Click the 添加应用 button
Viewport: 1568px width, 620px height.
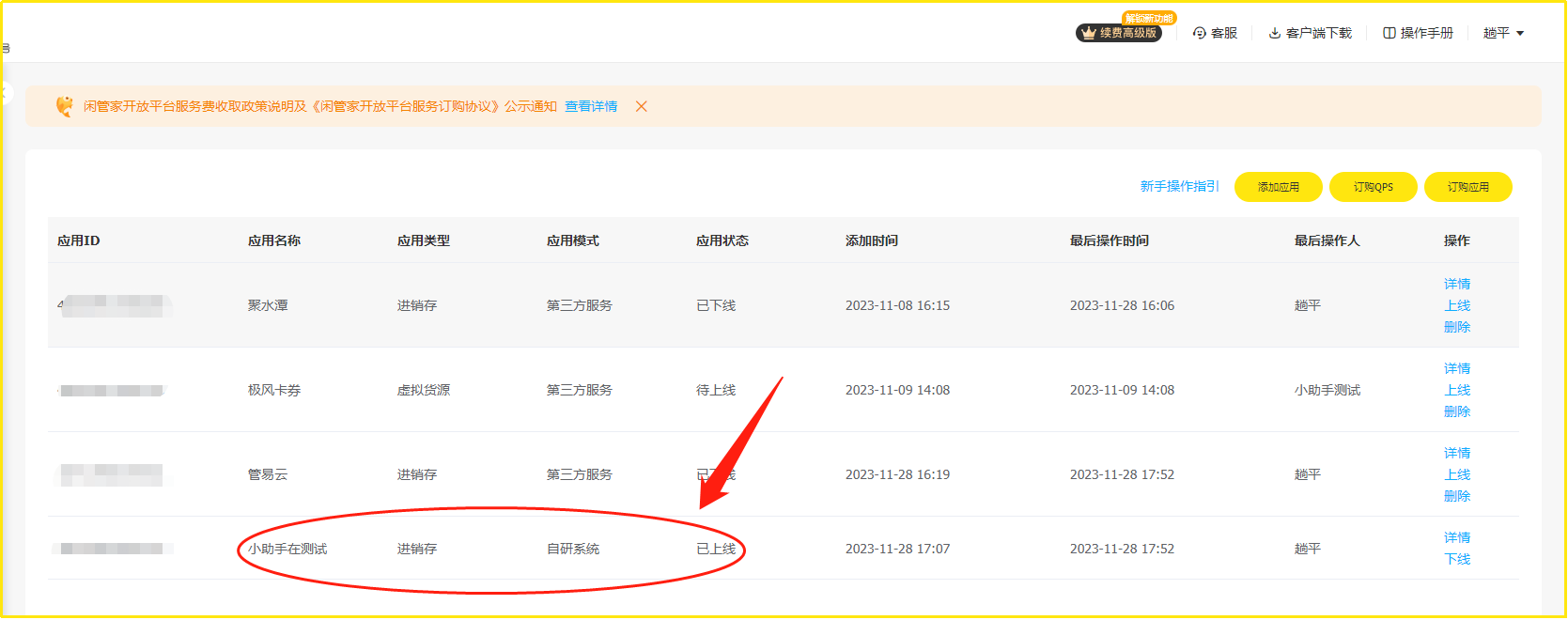1278,187
